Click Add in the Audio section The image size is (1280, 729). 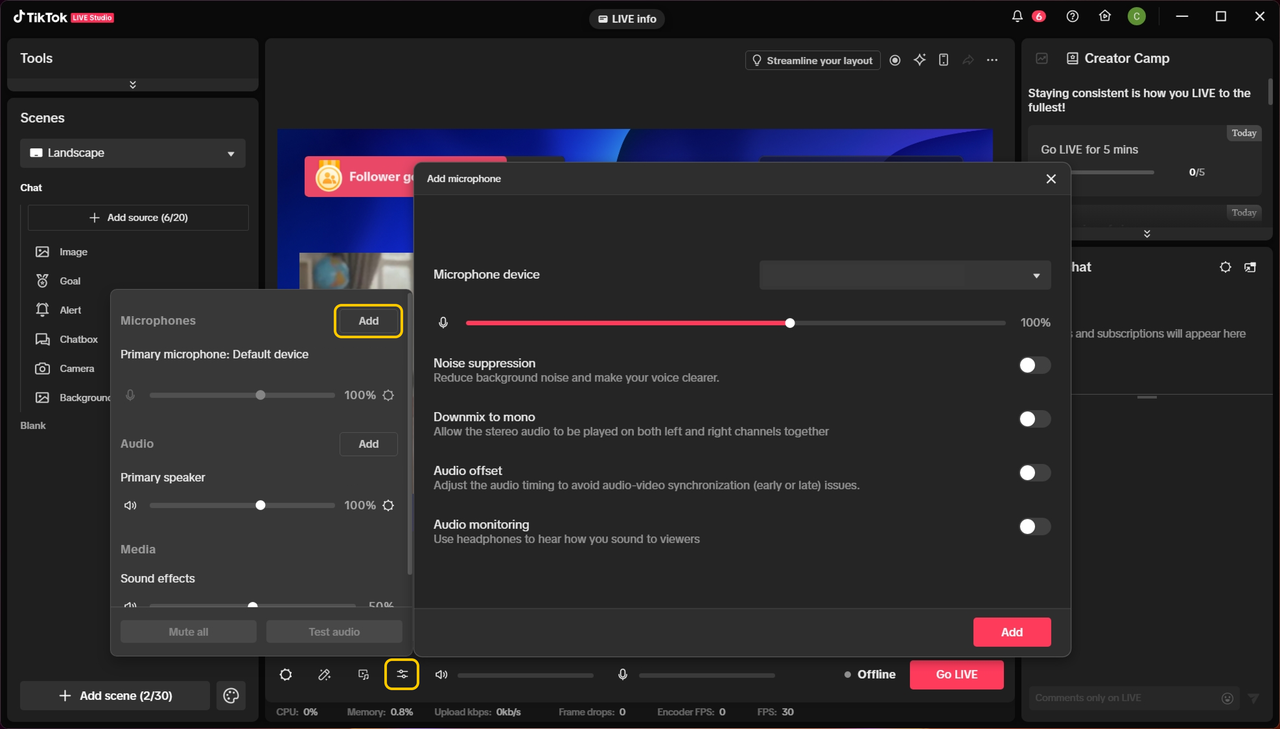[x=368, y=444]
